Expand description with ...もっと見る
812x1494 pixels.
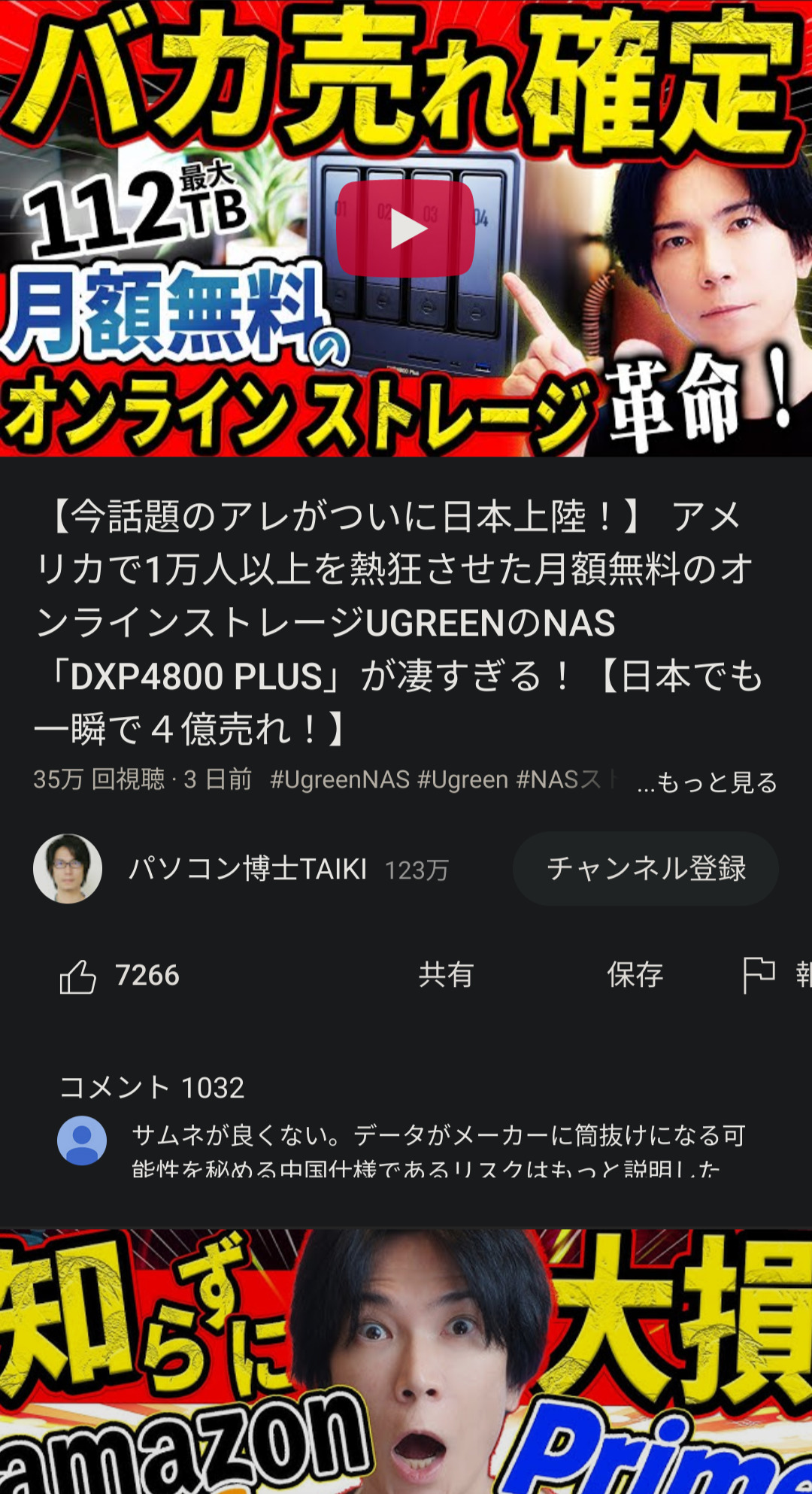point(707,782)
